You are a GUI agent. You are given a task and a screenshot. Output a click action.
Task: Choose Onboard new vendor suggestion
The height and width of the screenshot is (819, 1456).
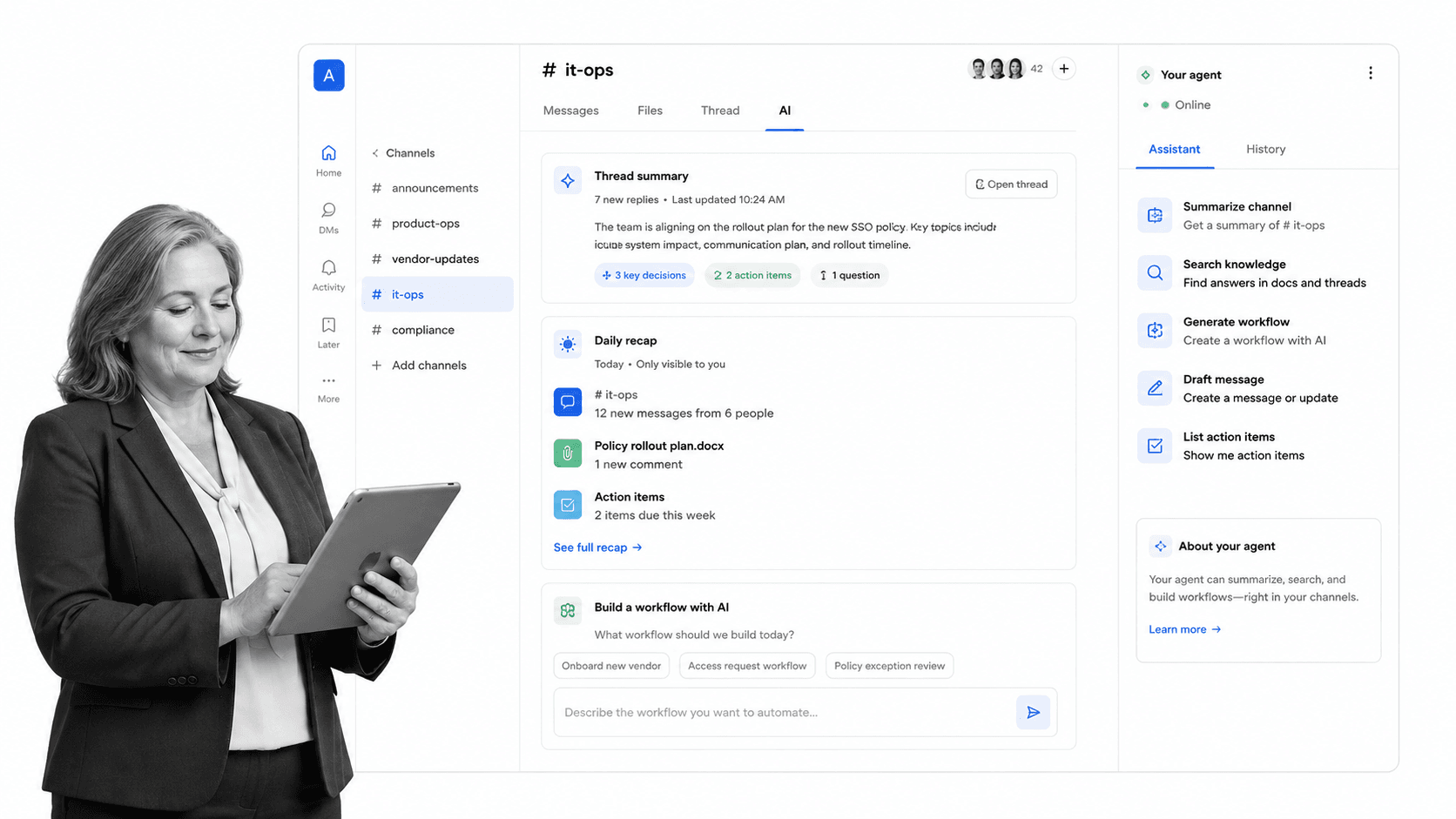[611, 666]
